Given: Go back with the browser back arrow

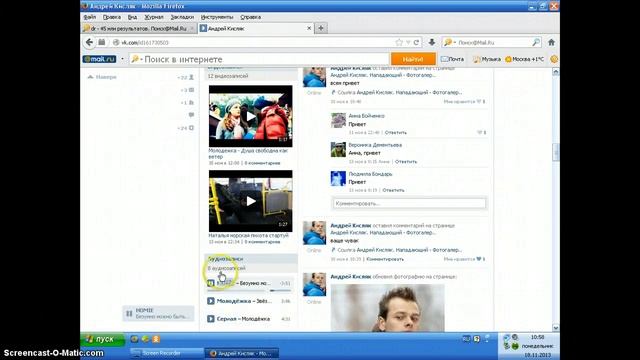Looking at the screenshot, I should [89, 42].
